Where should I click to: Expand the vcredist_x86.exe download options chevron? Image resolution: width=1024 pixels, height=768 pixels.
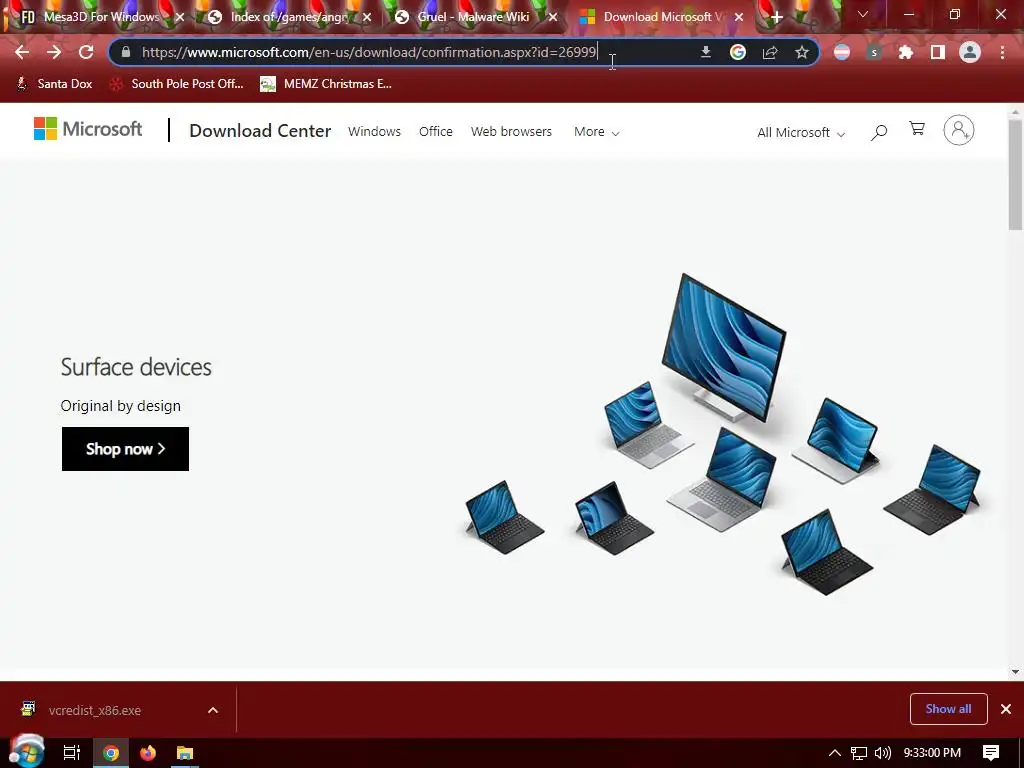tap(213, 710)
